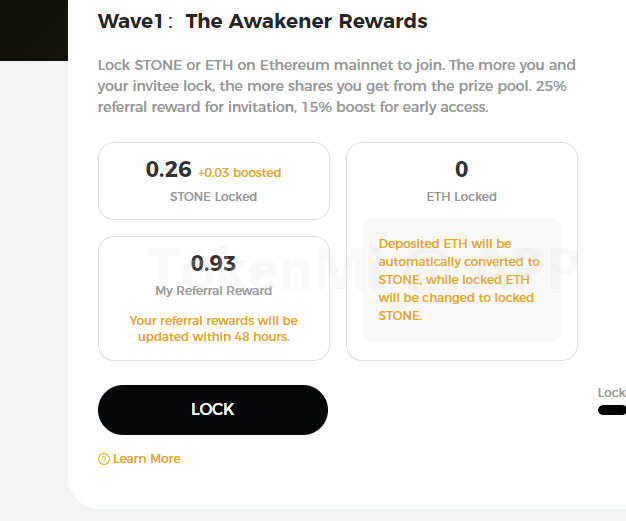This screenshot has height=521, width=626.
Task: Click the dark panel in top-left corner
Action: [33, 28]
